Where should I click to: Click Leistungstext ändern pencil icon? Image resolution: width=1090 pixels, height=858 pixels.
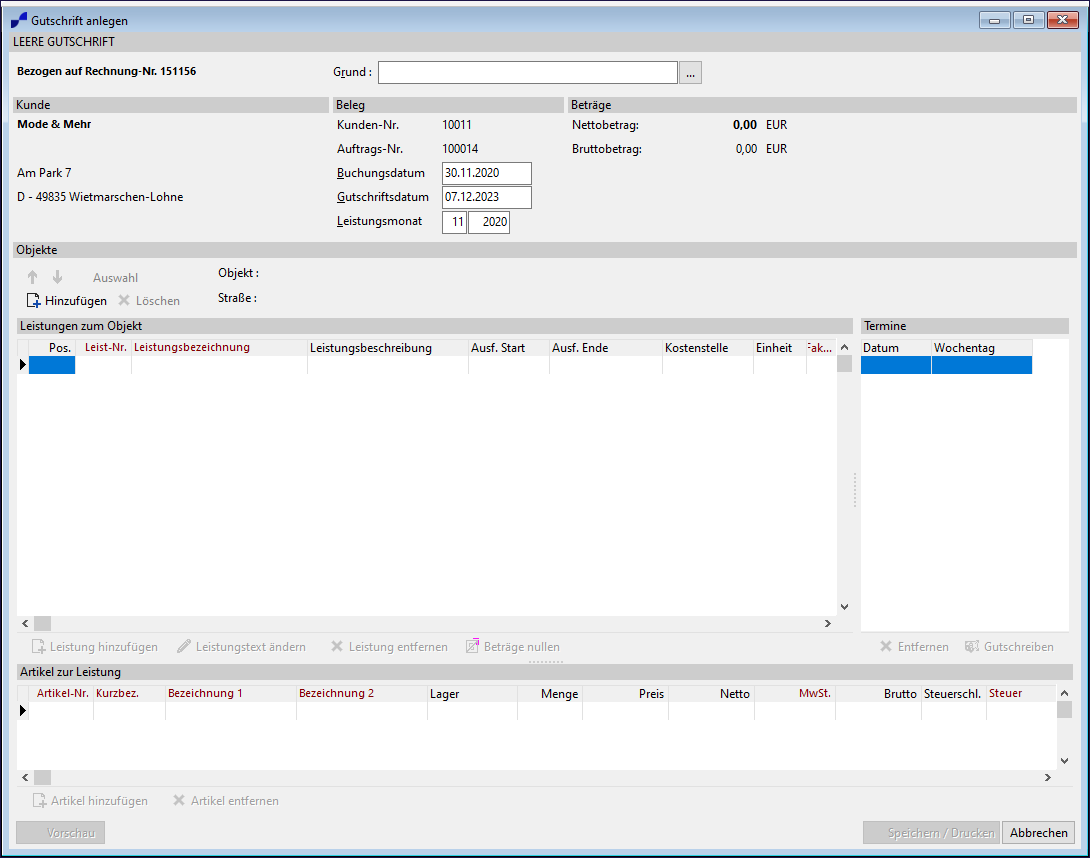(x=183, y=647)
